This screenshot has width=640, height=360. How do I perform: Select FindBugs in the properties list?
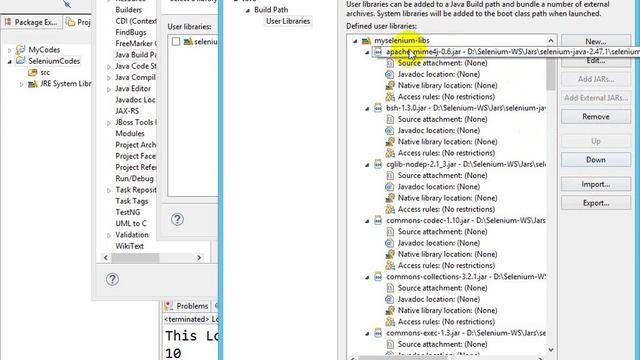pyautogui.click(x=131, y=32)
